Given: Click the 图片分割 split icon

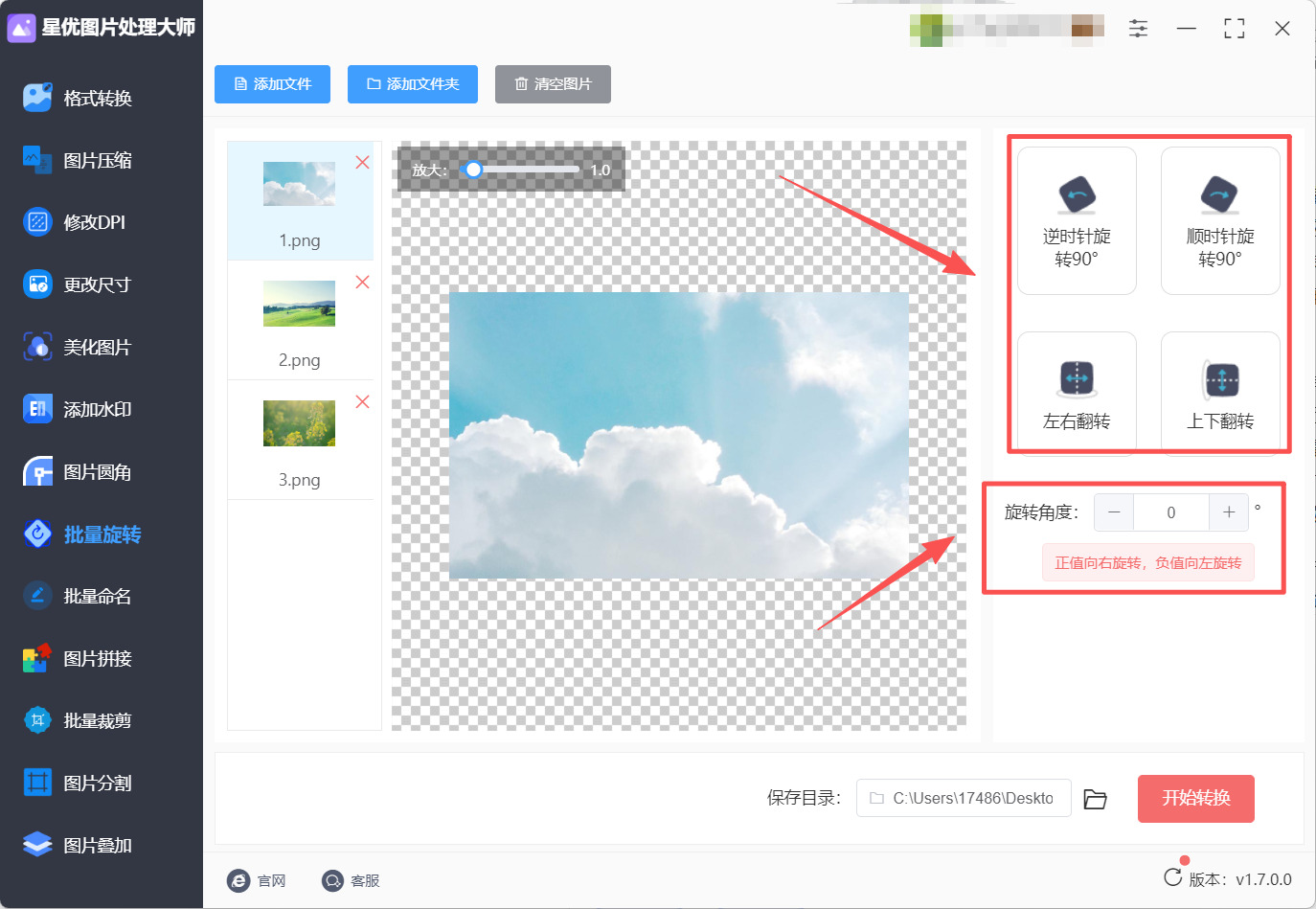Looking at the screenshot, I should [x=37, y=783].
